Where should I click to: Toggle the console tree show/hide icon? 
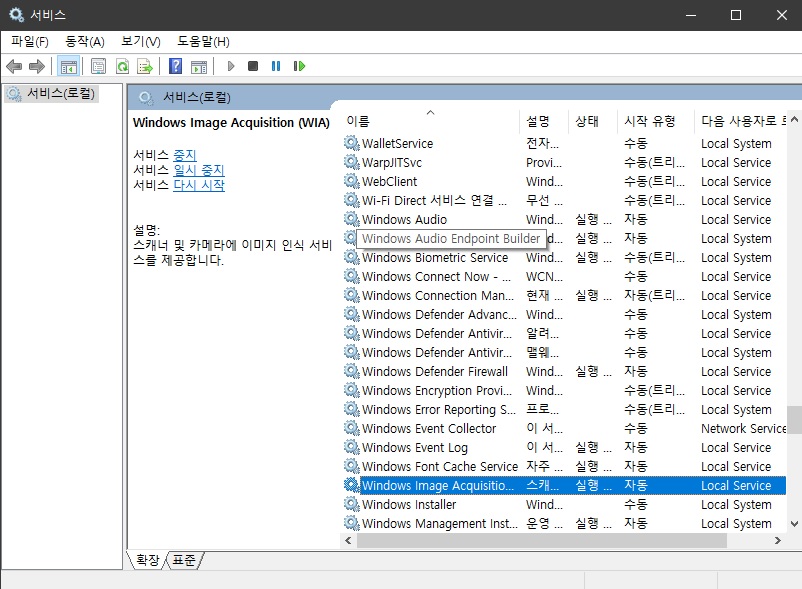point(68,66)
